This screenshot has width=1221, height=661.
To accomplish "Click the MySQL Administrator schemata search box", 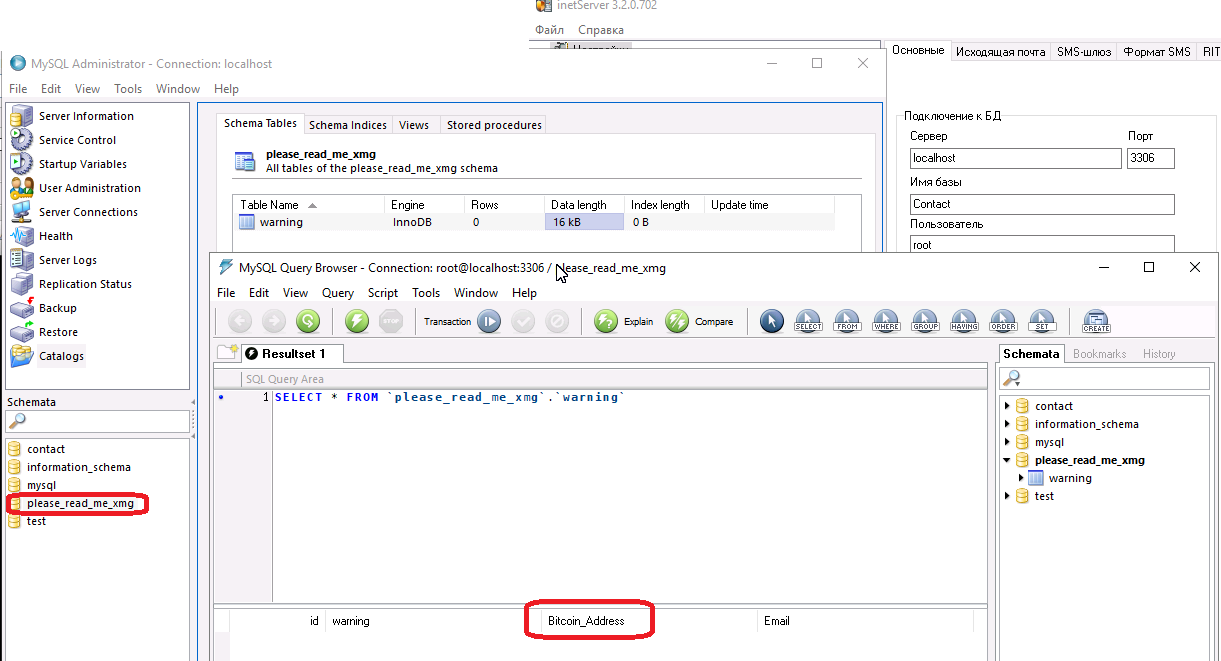I will [98, 421].
